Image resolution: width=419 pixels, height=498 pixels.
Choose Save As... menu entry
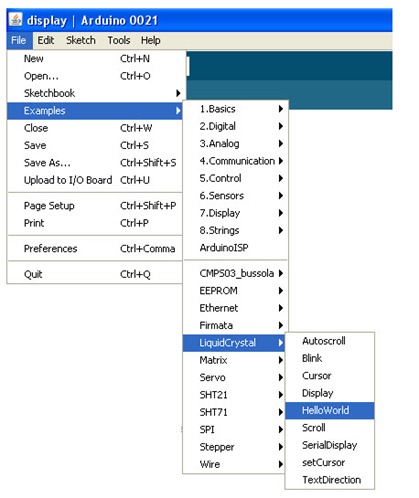(x=95, y=163)
